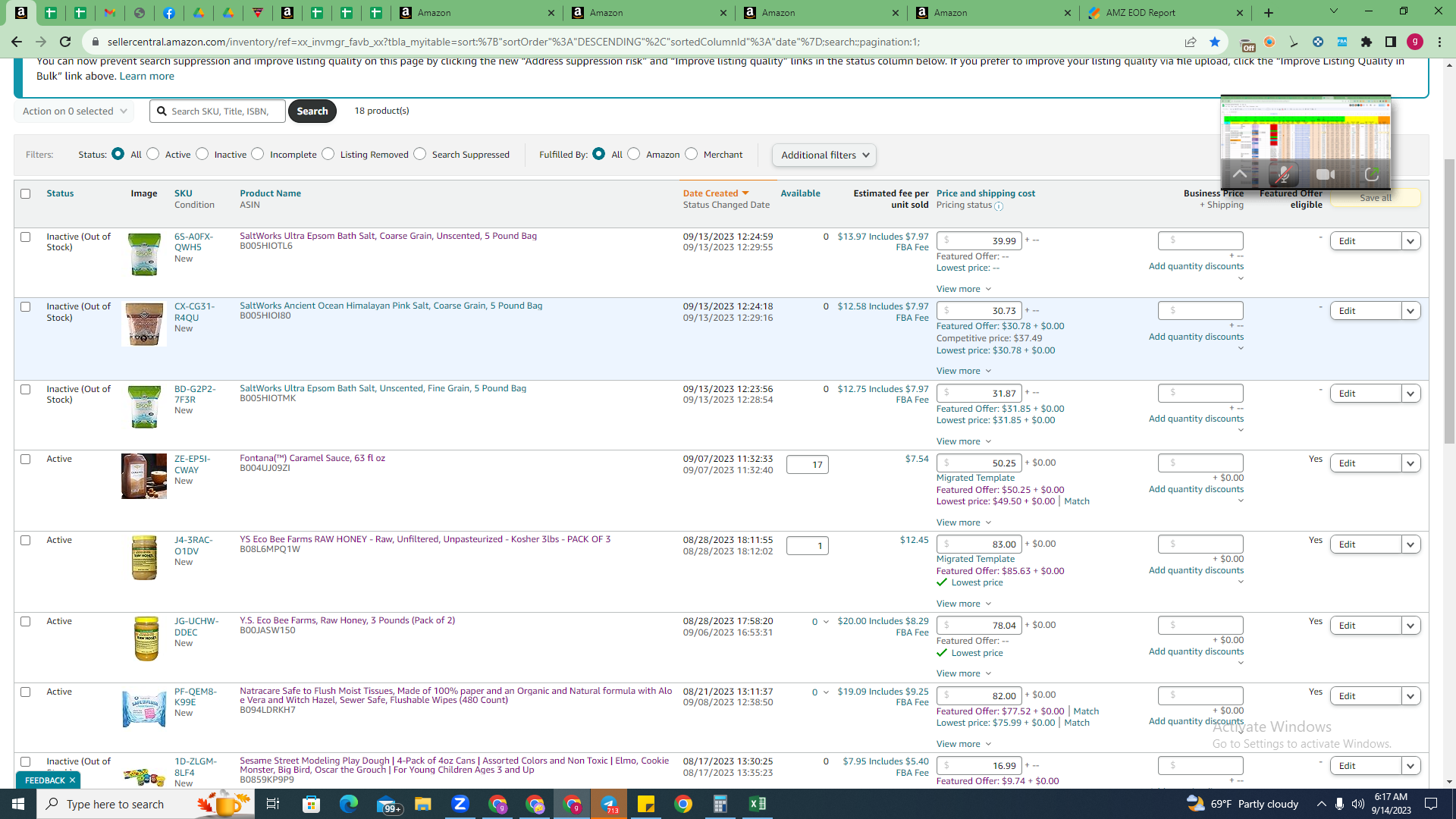
Task: Switch to the pinned Gmail tab
Action: coord(110,12)
